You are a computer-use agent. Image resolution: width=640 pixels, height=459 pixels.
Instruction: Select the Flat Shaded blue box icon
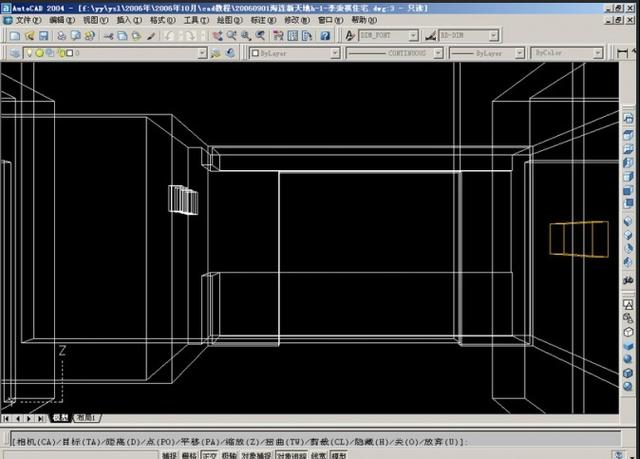coord(628,346)
